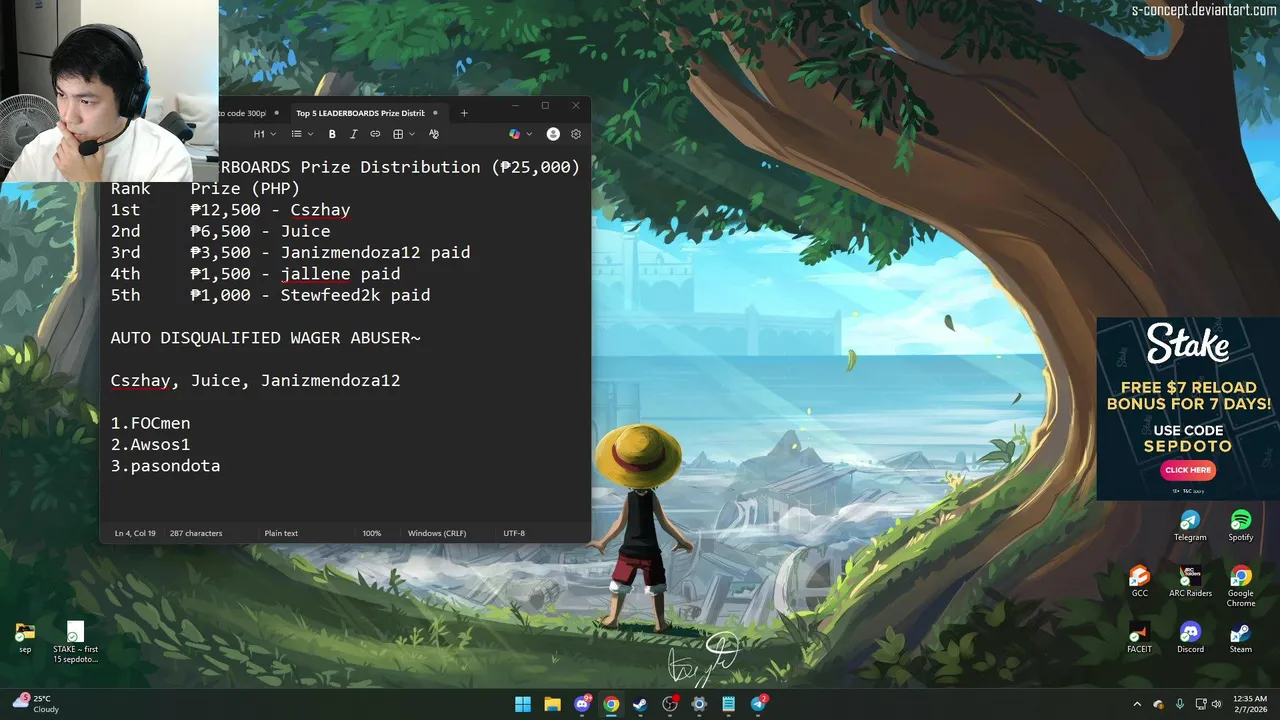Open Spotify desktop shortcut
Viewport: 1280px width, 720px height.
point(1241,526)
